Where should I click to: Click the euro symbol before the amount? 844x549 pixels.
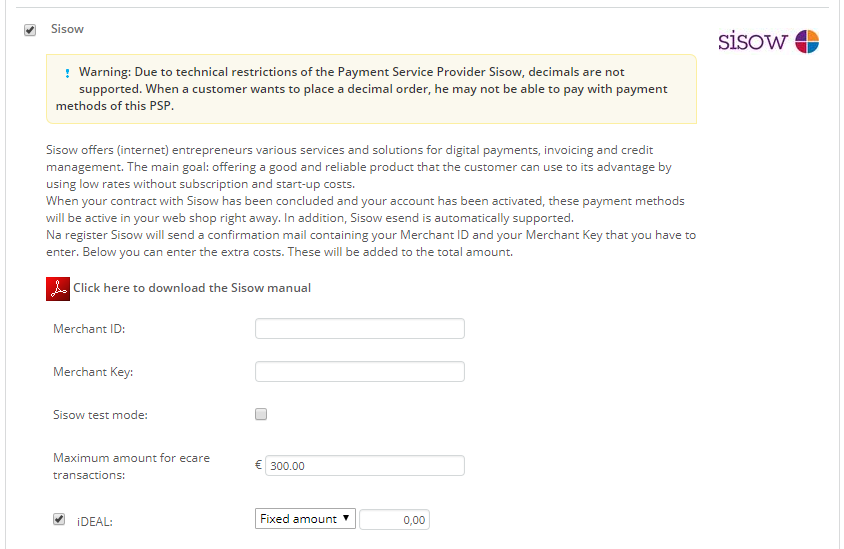pos(258,465)
